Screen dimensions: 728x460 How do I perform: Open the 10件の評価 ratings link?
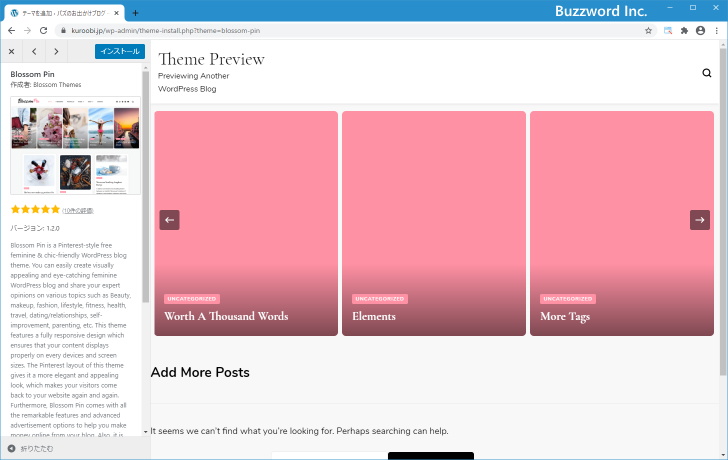pyautogui.click(x=78, y=211)
